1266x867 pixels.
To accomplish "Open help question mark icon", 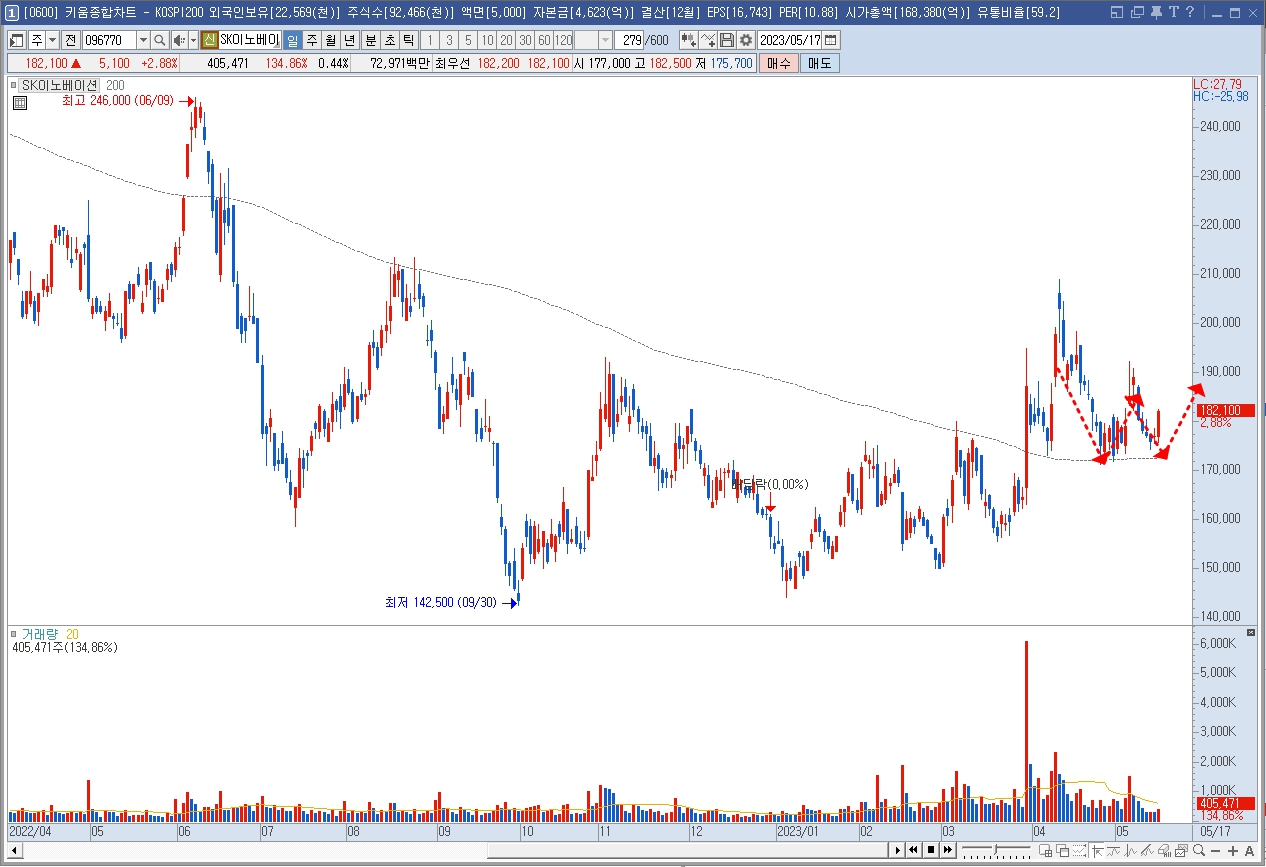I will 1189,12.
